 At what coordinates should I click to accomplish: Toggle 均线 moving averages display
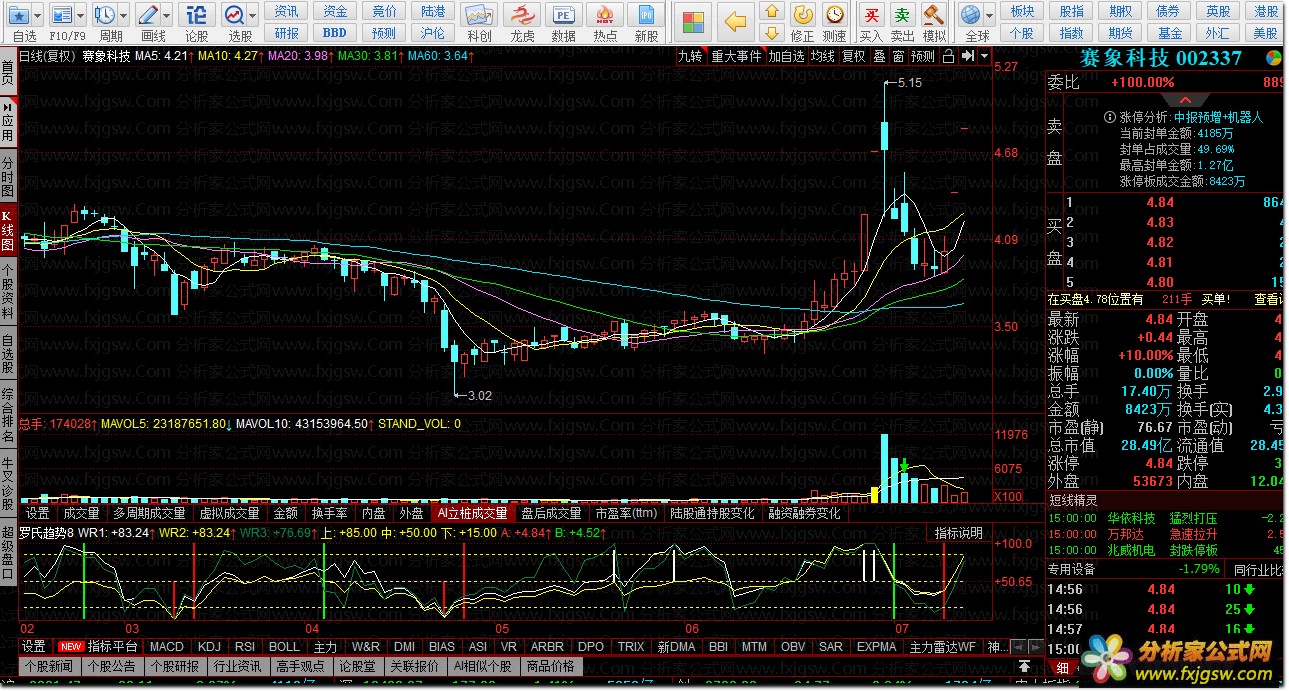823,57
